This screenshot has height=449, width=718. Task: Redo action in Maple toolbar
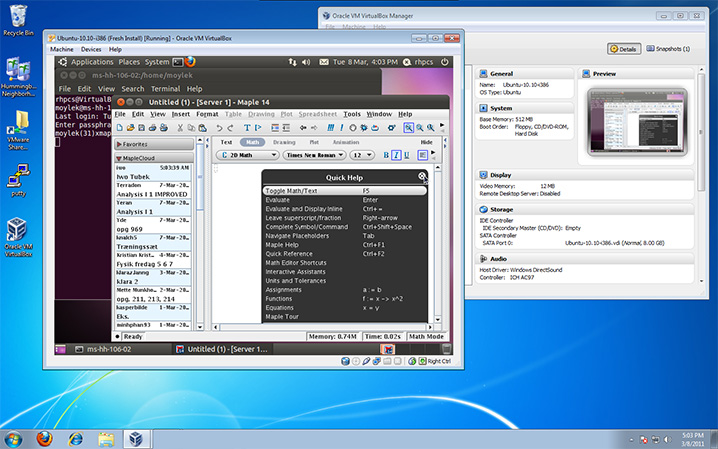pyautogui.click(x=230, y=128)
